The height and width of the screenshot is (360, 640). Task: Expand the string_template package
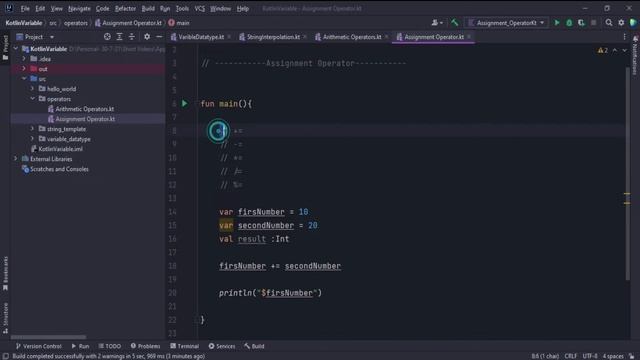coord(33,129)
